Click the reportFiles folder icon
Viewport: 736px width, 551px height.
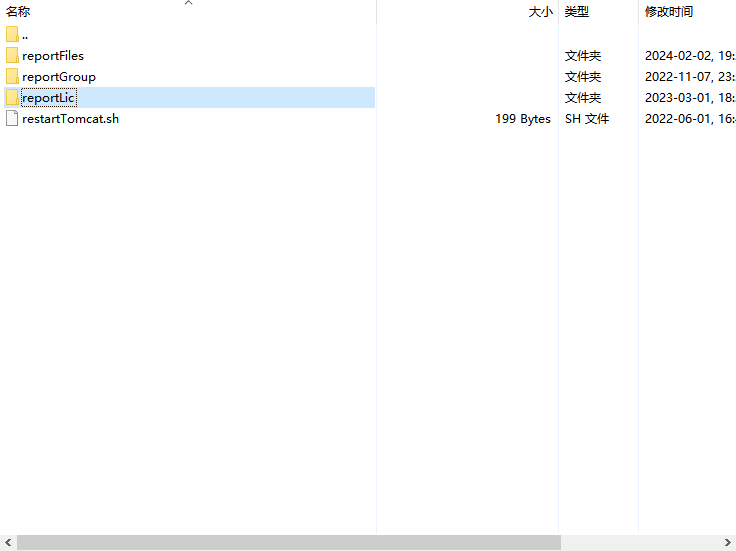point(12,55)
